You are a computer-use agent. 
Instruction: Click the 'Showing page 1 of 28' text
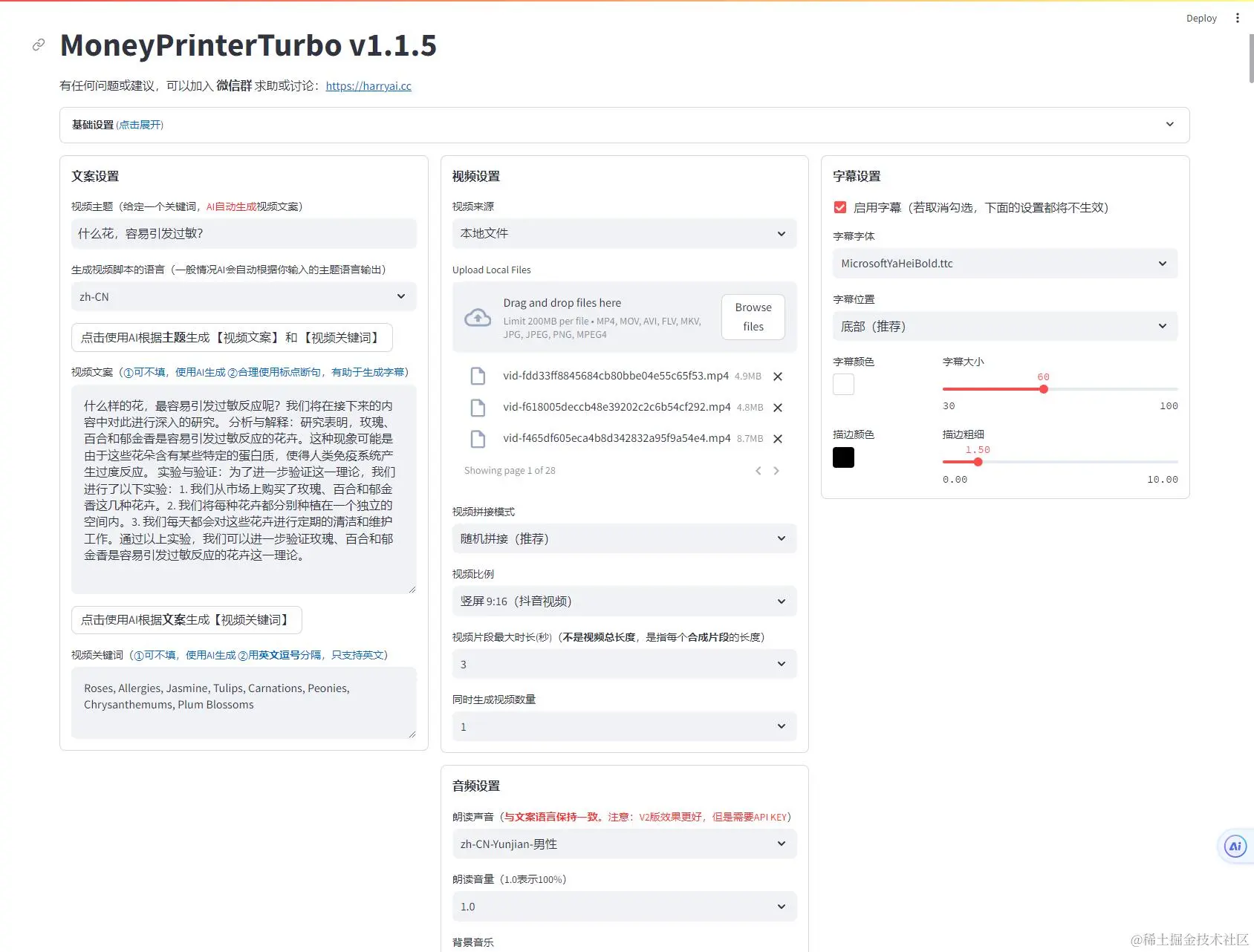510,471
